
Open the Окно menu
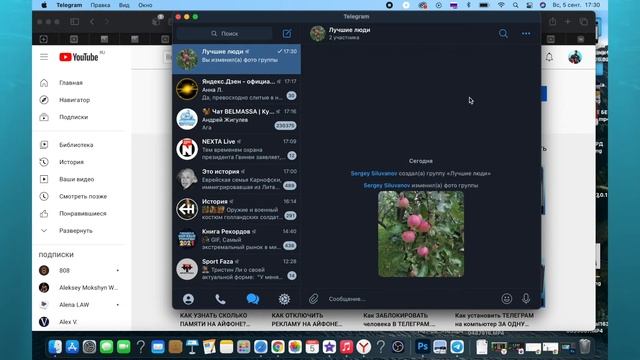tap(145, 5)
